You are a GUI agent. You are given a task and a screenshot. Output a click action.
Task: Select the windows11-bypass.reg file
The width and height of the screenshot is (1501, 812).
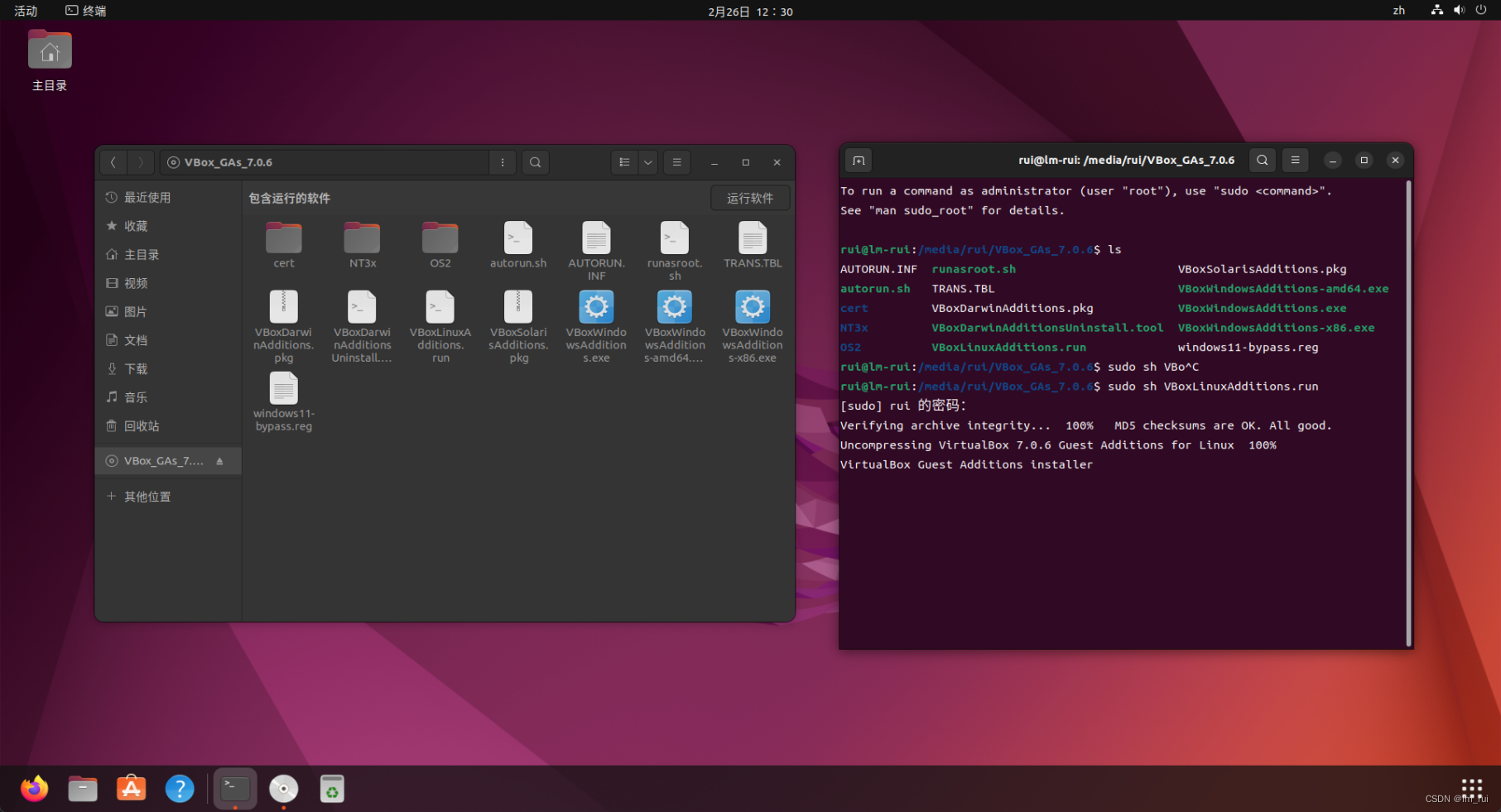(284, 402)
